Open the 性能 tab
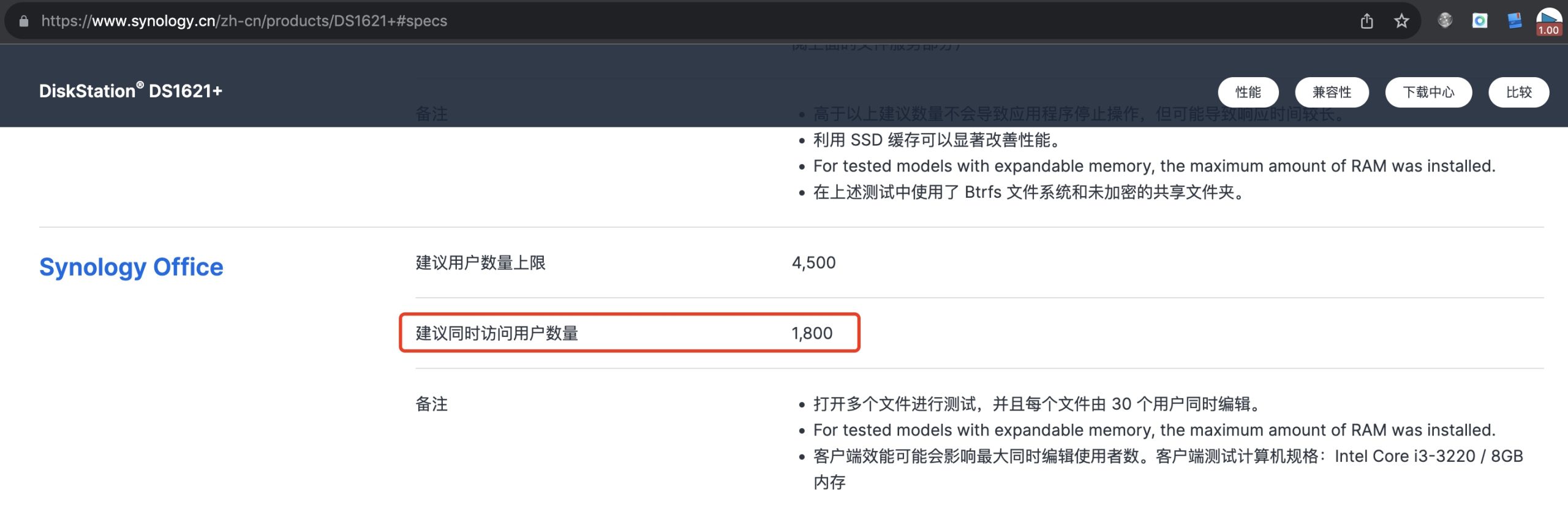The image size is (1568, 514). click(1248, 93)
